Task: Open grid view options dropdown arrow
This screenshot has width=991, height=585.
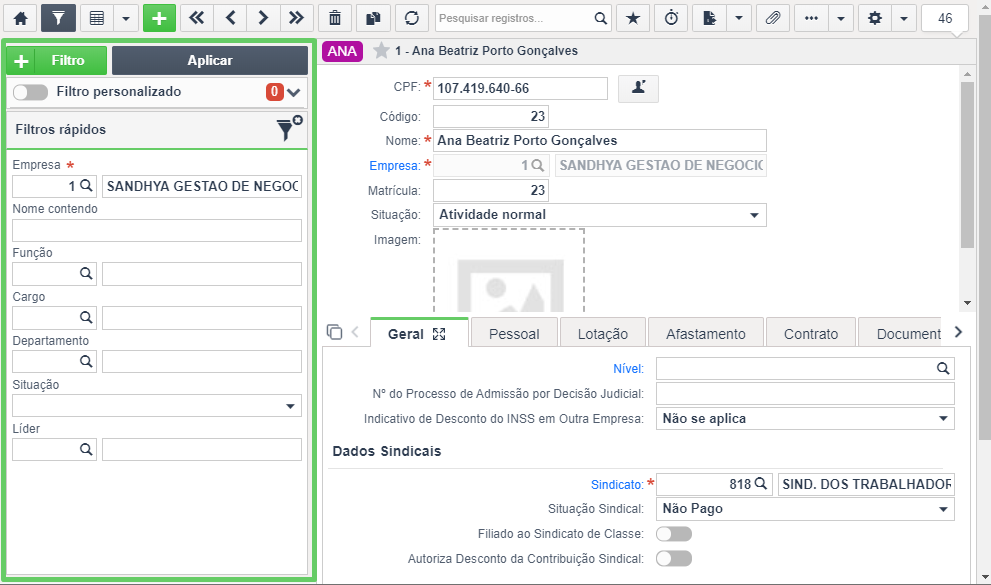Action: pyautogui.click(x=126, y=18)
